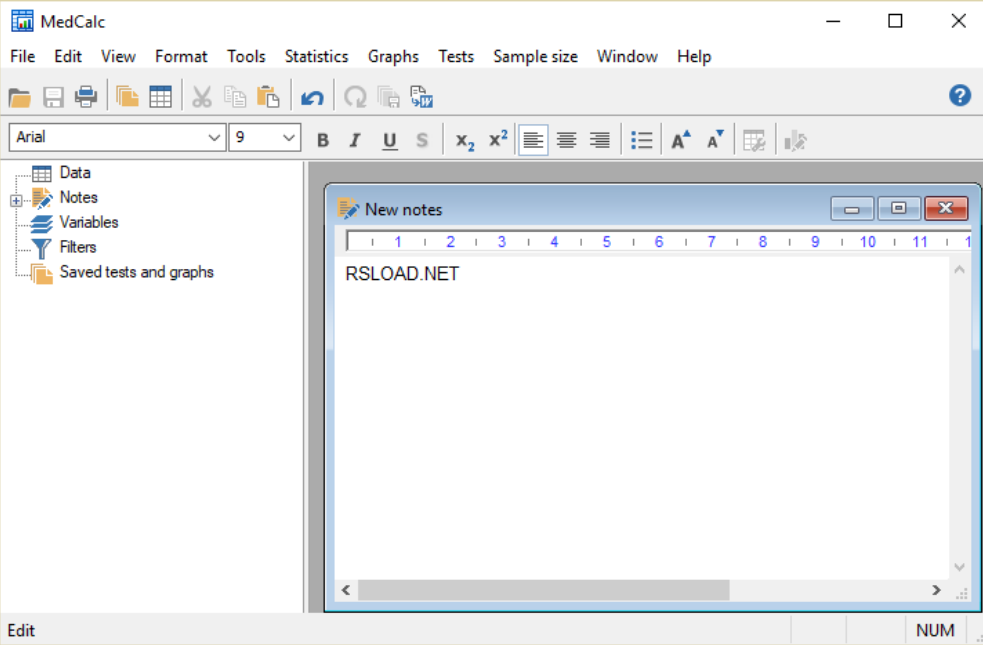Maximize the New notes child window
Screen dimensions: 983x645
pos(898,209)
